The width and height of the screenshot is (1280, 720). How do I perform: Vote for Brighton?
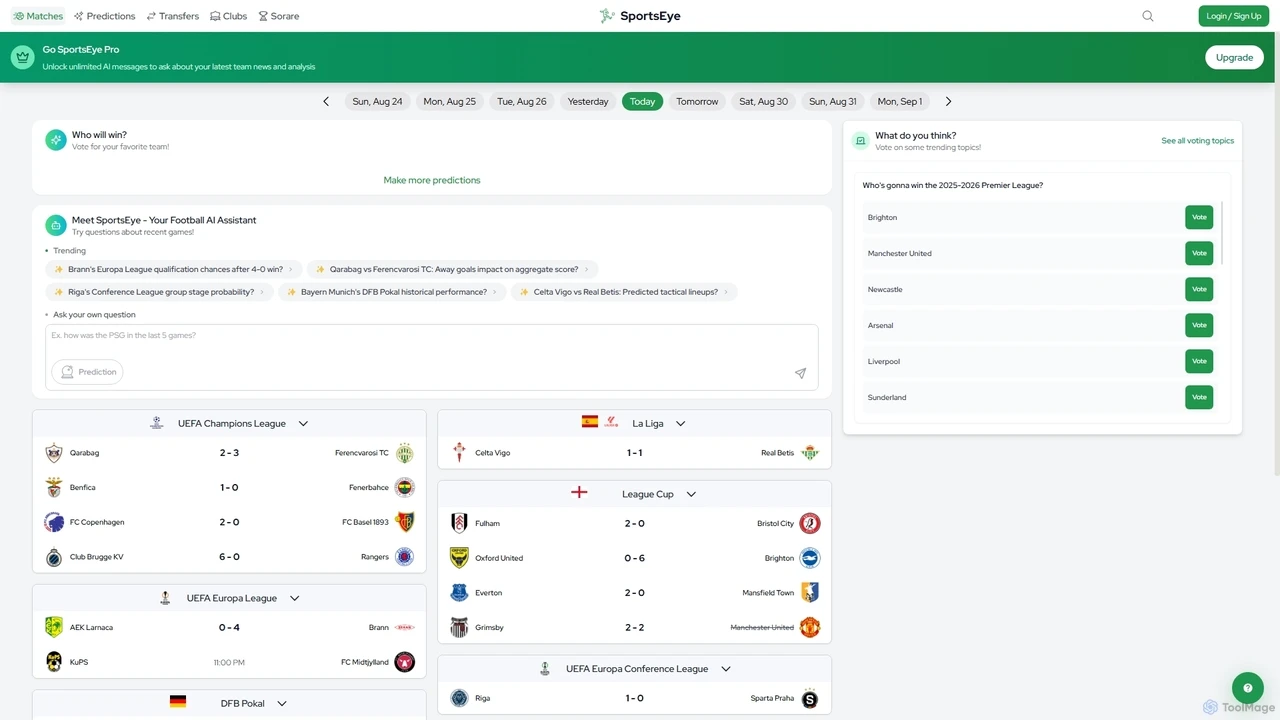pos(1199,217)
